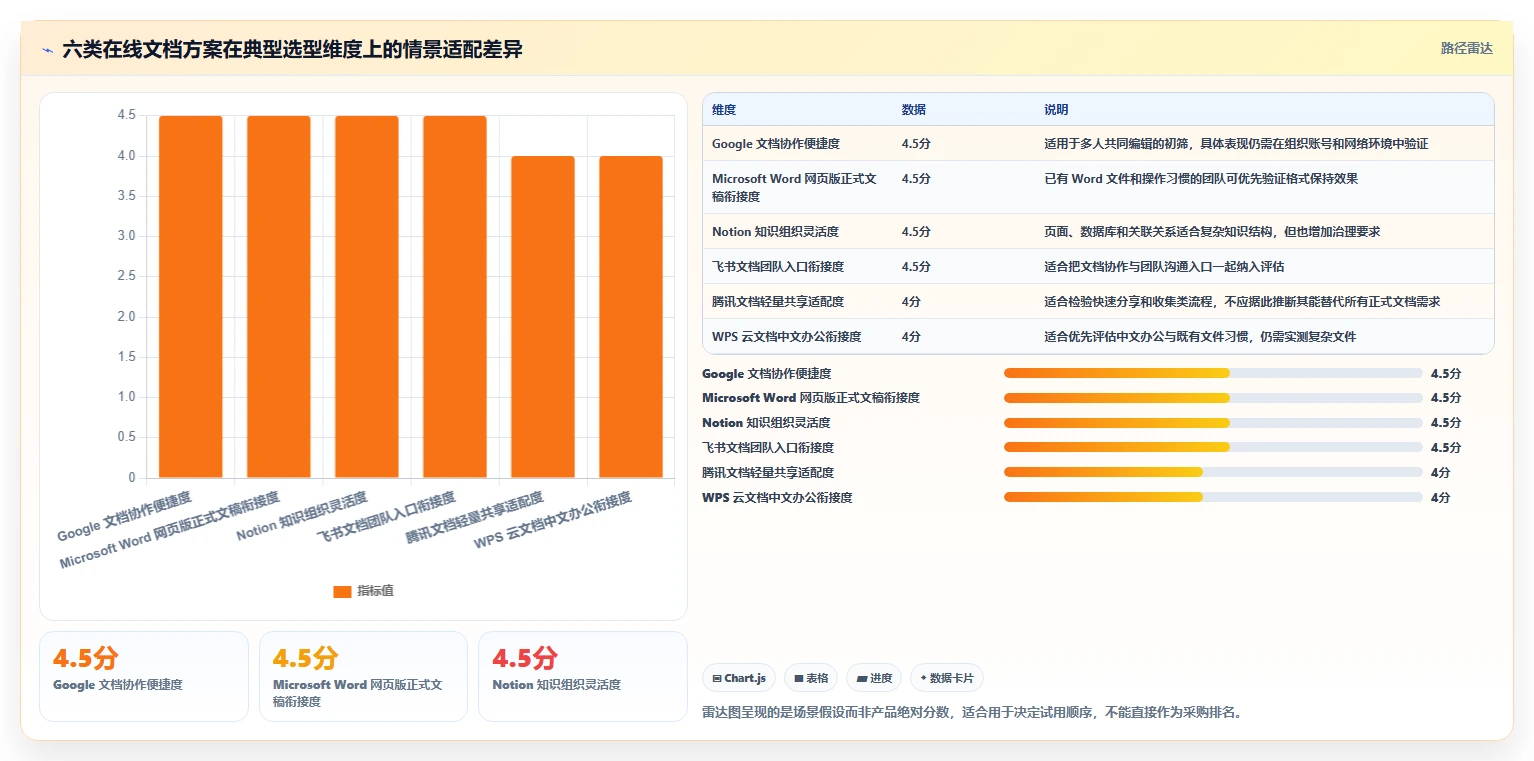This screenshot has height=761, width=1534.
Task: Click the 飞书文档 progress bar
Action: pyautogui.click(x=1213, y=448)
